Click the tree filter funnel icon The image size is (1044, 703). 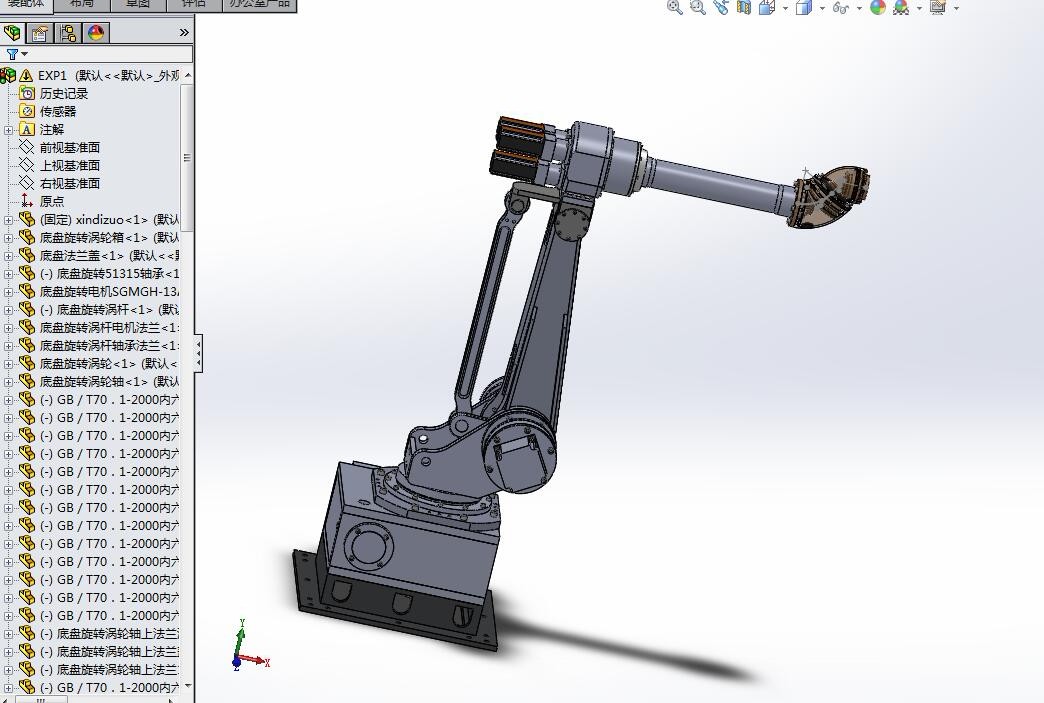(12, 54)
